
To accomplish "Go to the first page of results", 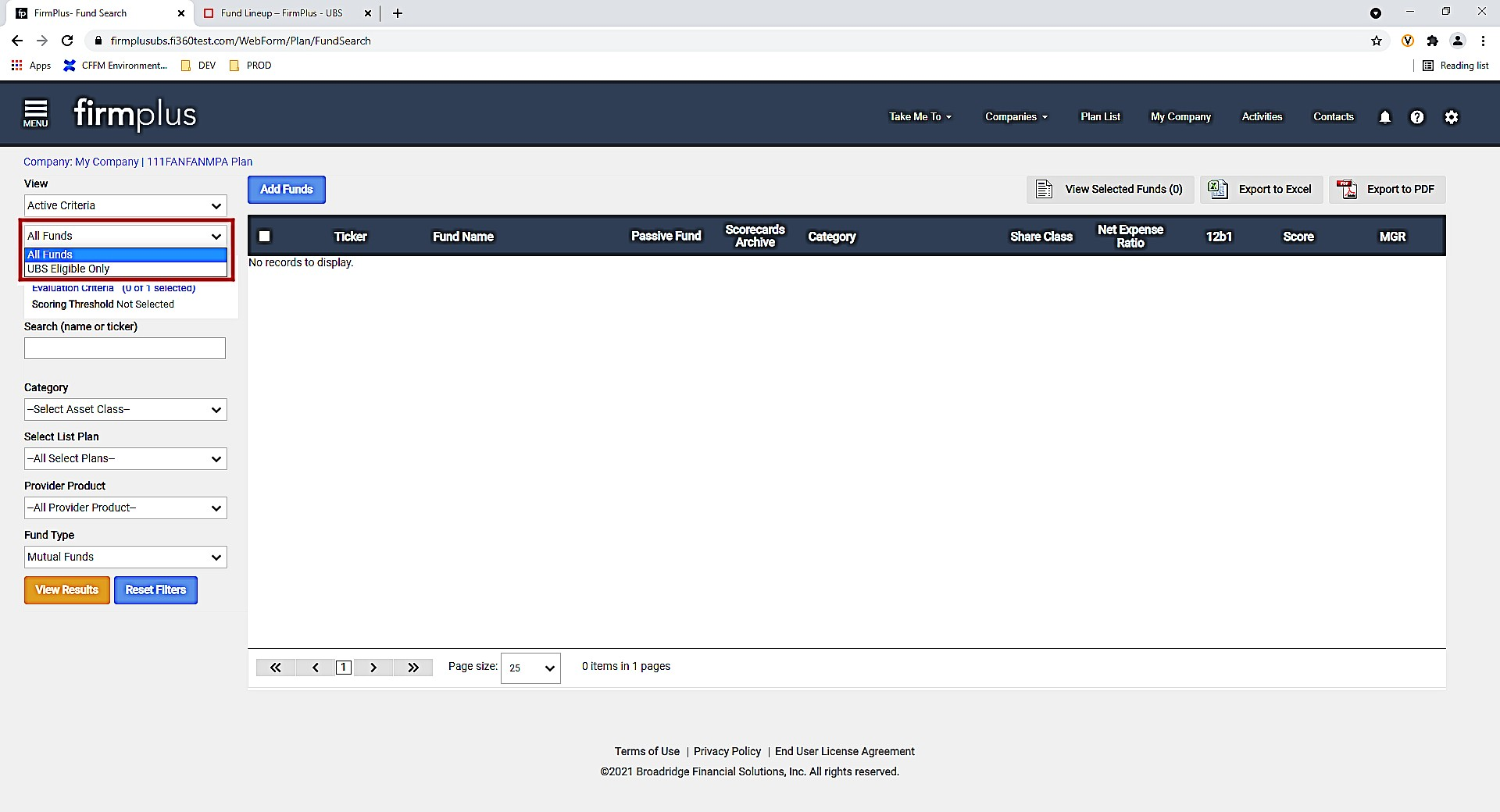I will [275, 668].
